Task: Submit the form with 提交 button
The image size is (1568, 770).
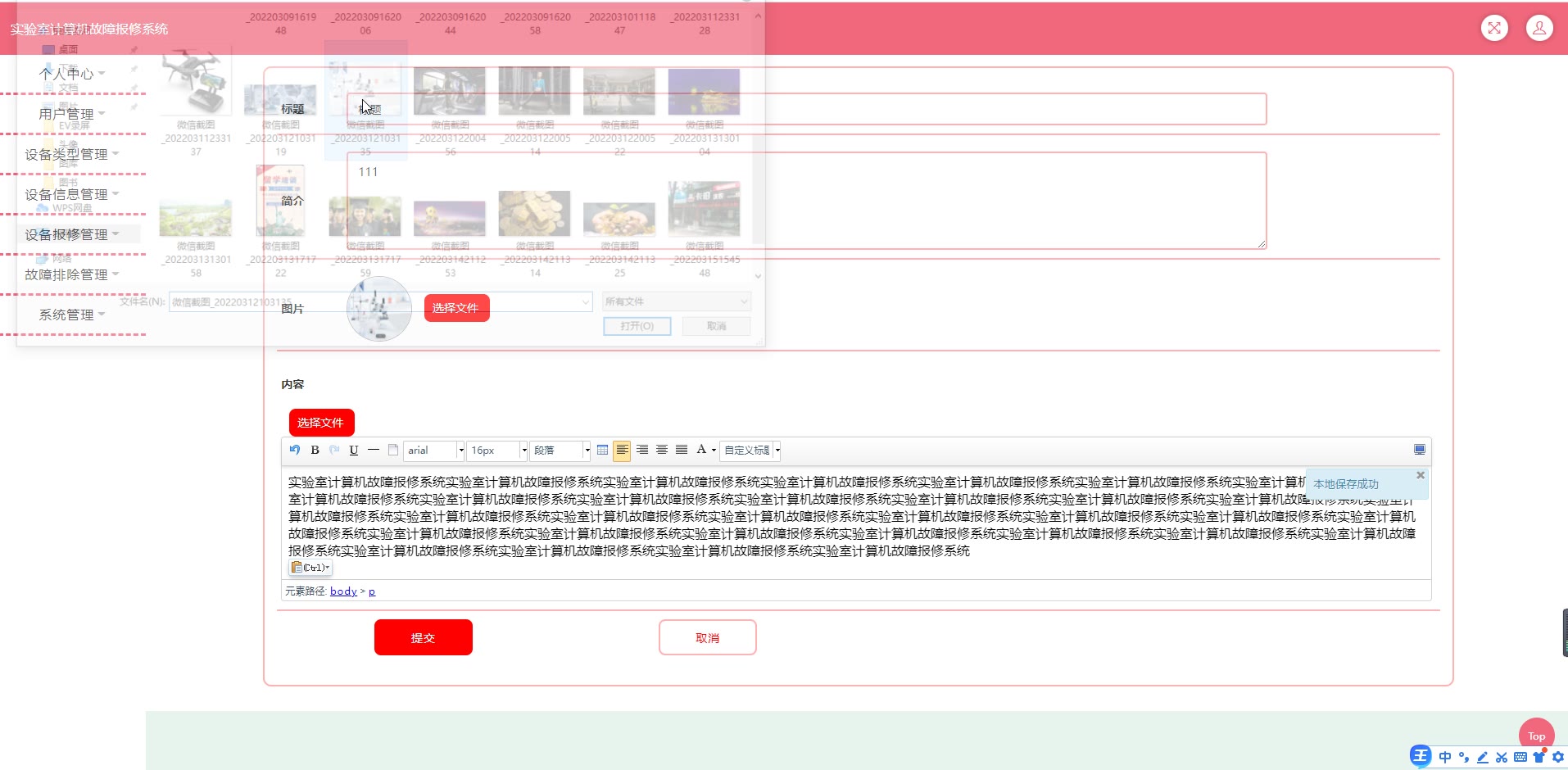Action: [424, 637]
